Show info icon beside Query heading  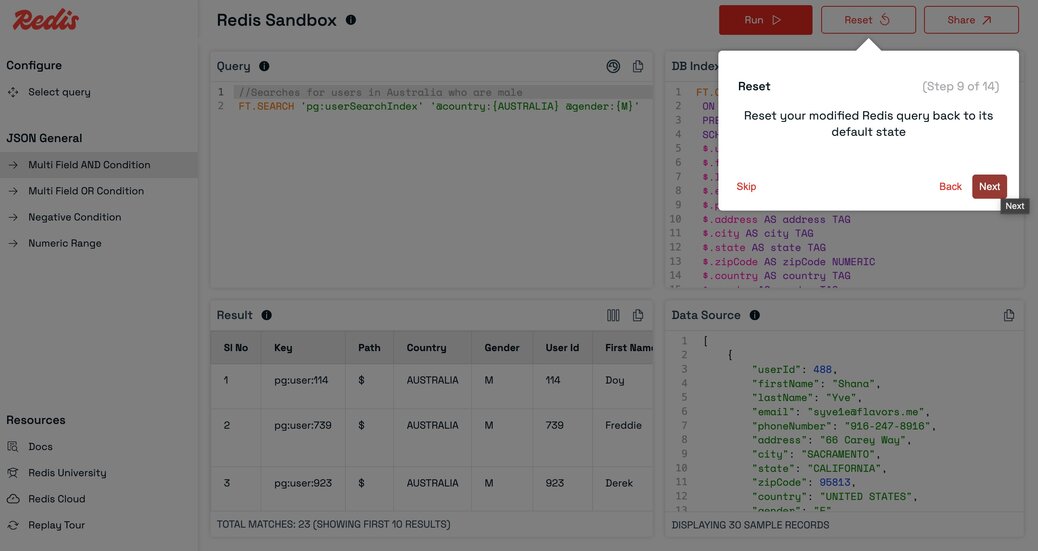coord(264,66)
